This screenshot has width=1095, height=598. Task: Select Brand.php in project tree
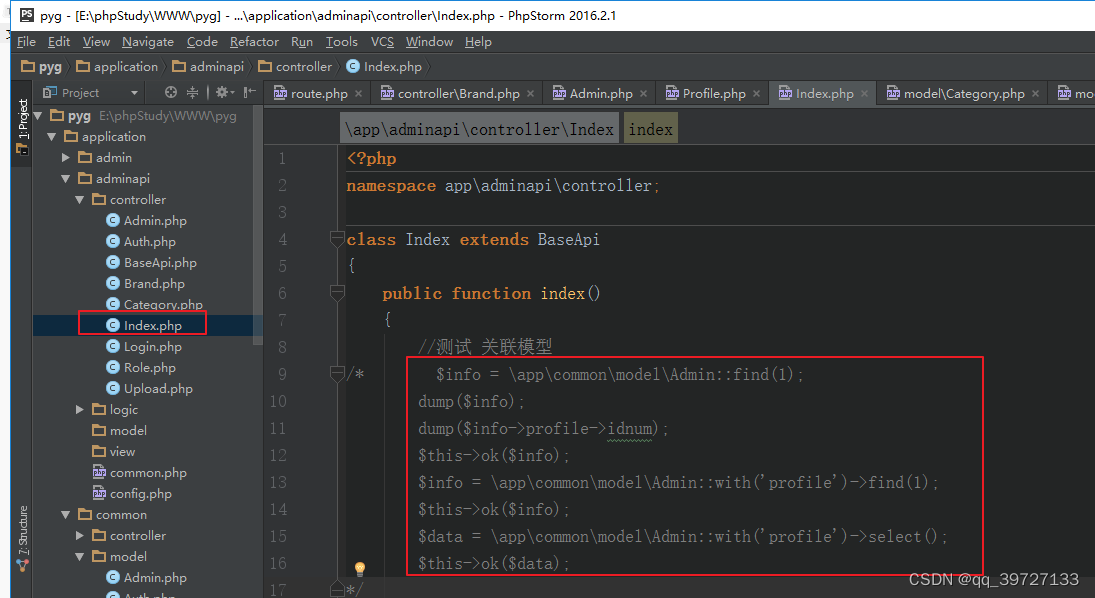pos(145,283)
